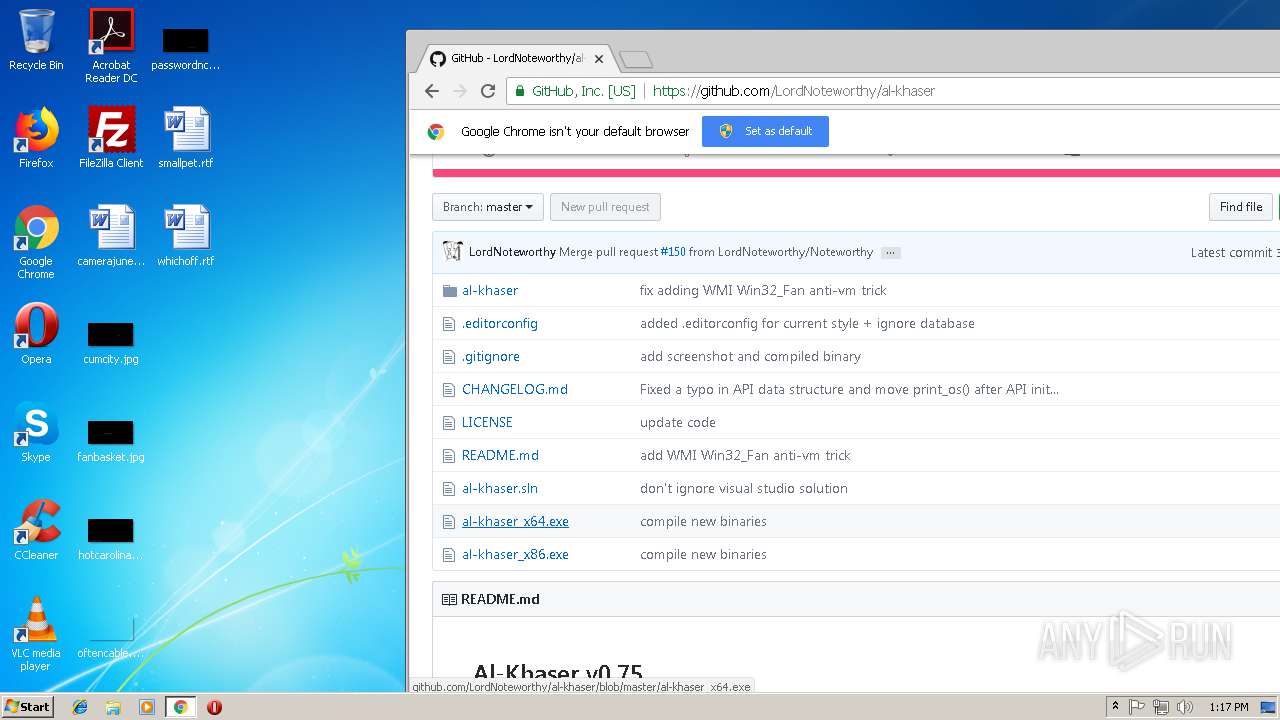
Task: Click the taskbar clock 1:17 PM
Action: tap(1228, 707)
